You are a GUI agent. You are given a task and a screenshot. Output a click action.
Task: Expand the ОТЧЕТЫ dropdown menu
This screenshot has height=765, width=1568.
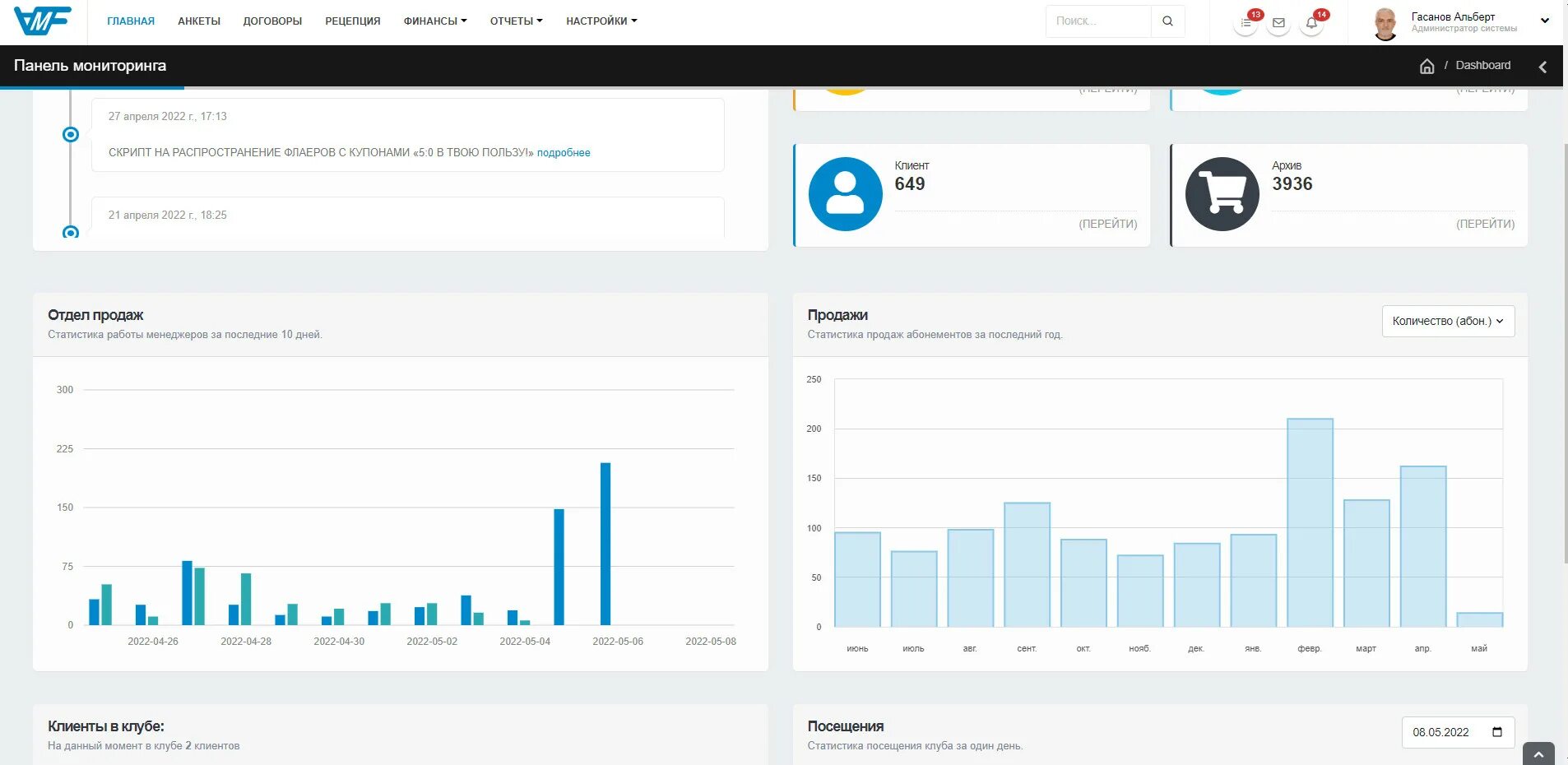(x=517, y=21)
